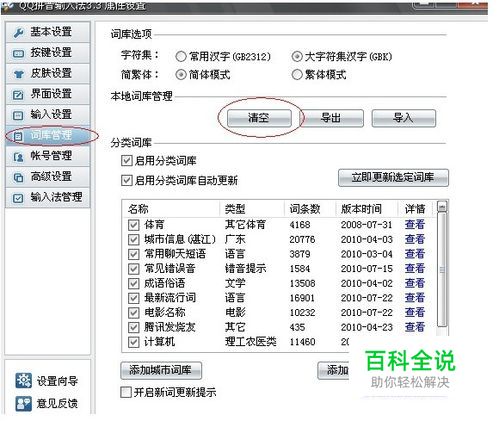
Task: Click 查看 link for 最新流行词
Action: pos(415,298)
